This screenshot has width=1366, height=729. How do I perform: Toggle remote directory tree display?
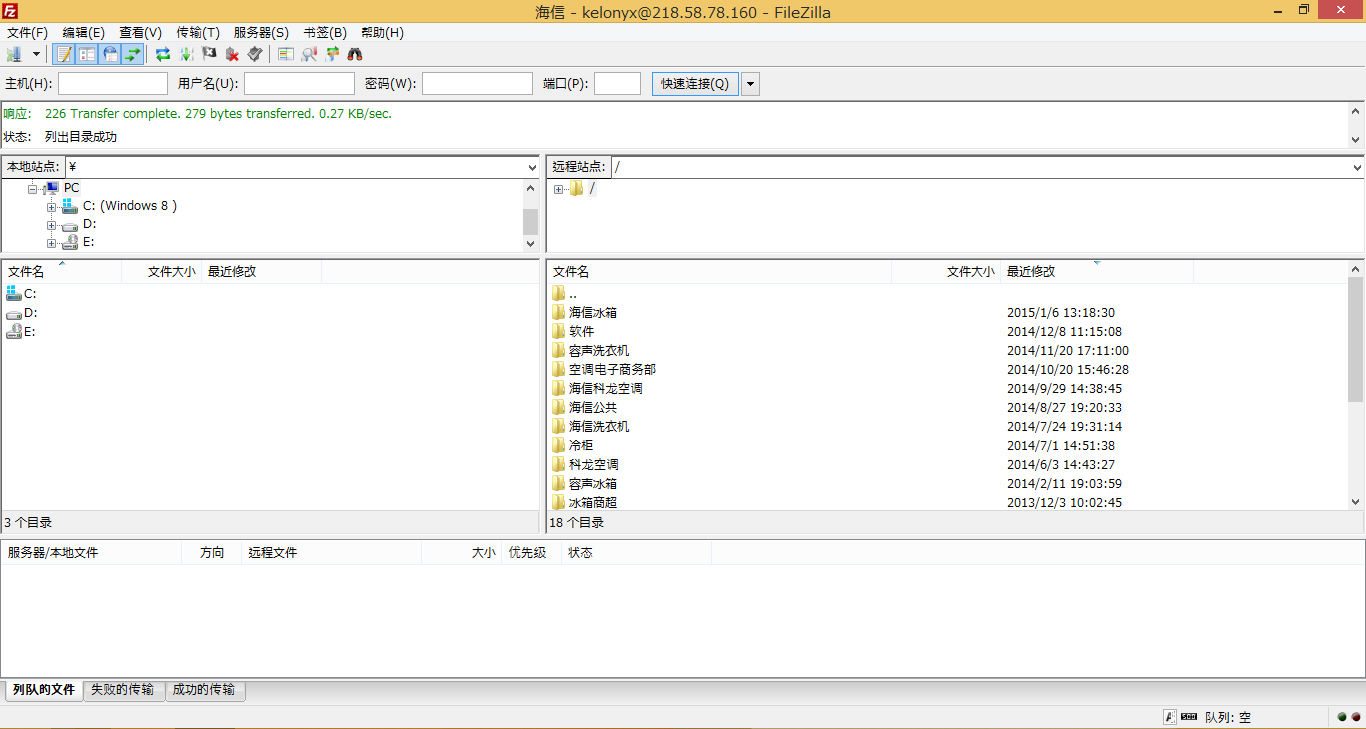pyautogui.click(x=110, y=54)
